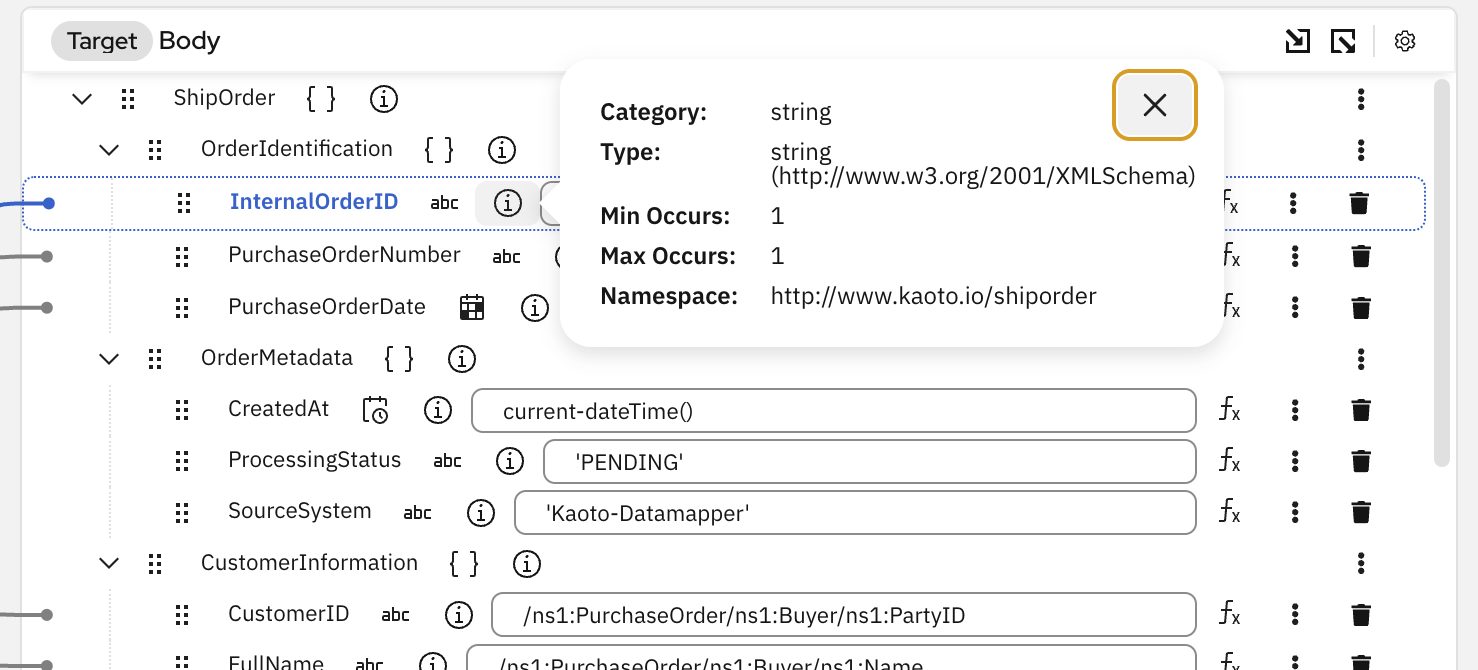Collapse the CustomerInformation node
This screenshot has width=1478, height=670.
pos(109,563)
